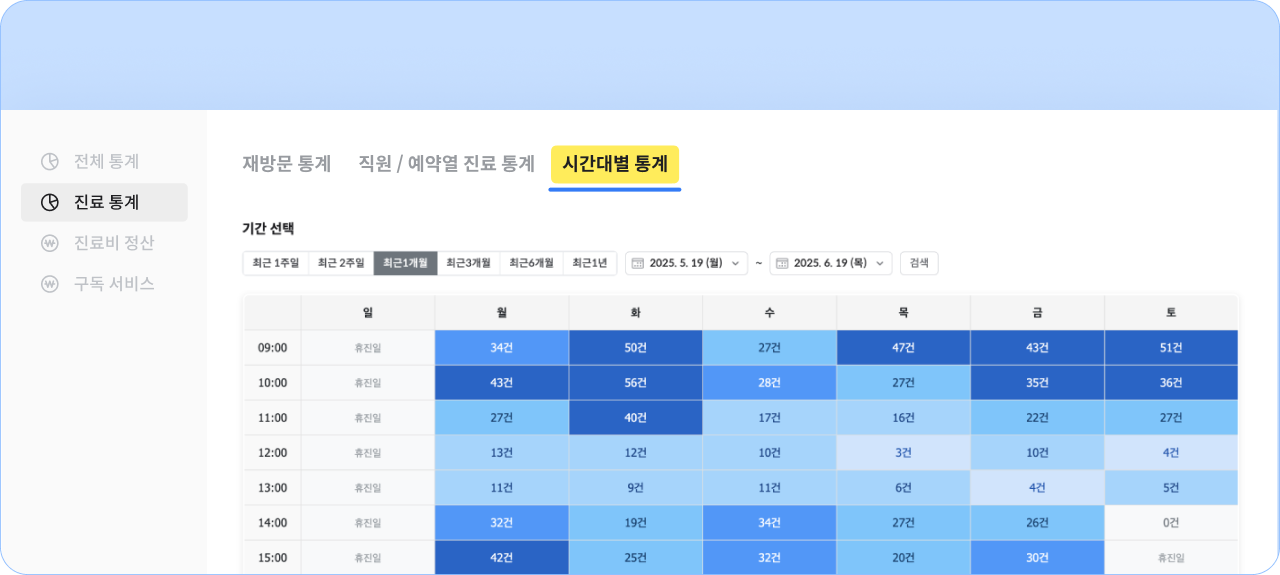Image resolution: width=1280 pixels, height=575 pixels.
Task: Click the 5건 cell for Saturday 13:00
Action: [1171, 488]
